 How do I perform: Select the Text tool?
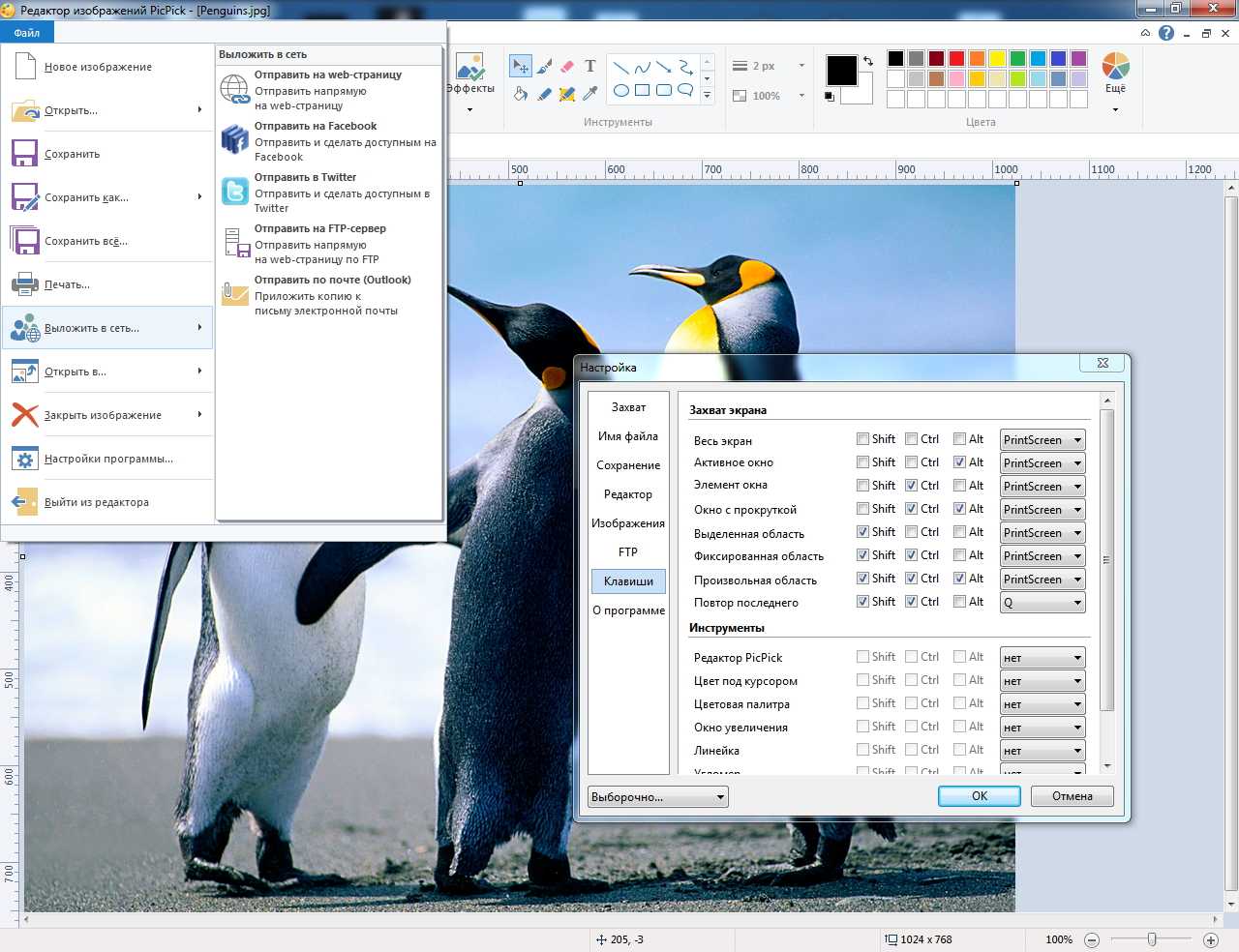coord(589,67)
